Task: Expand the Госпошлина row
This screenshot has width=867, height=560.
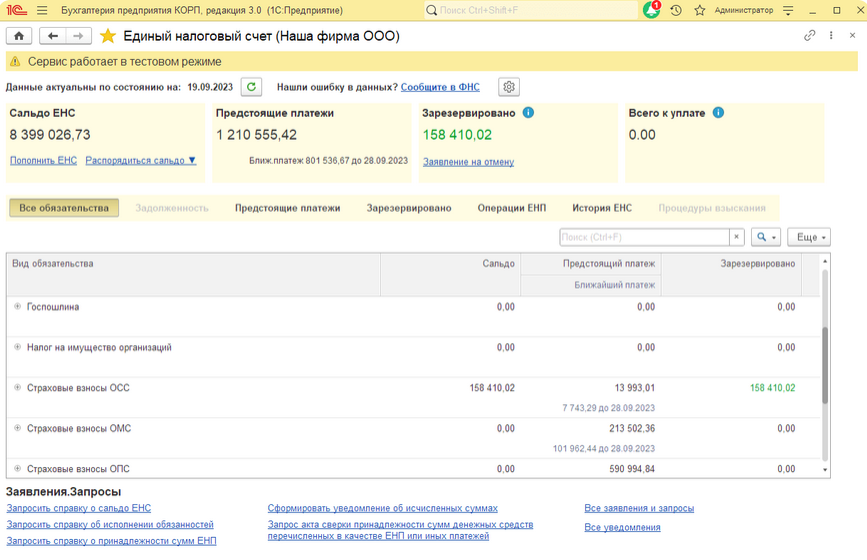Action: point(17,307)
